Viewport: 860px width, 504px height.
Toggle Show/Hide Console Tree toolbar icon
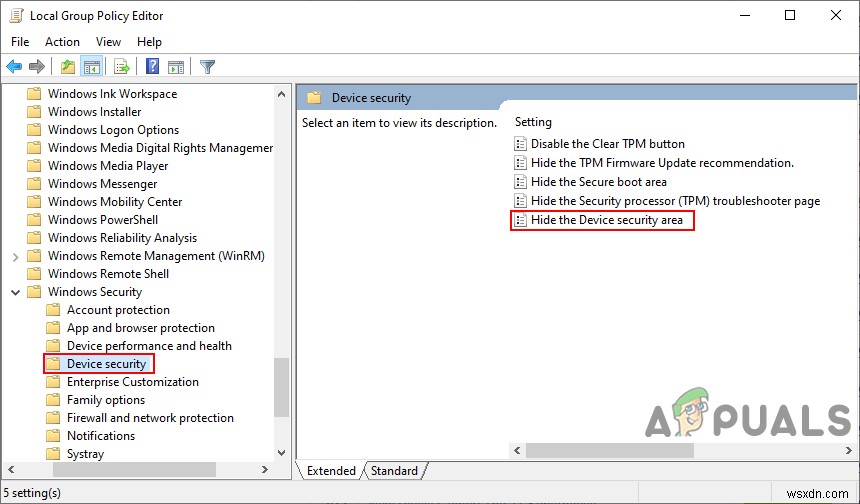point(92,67)
